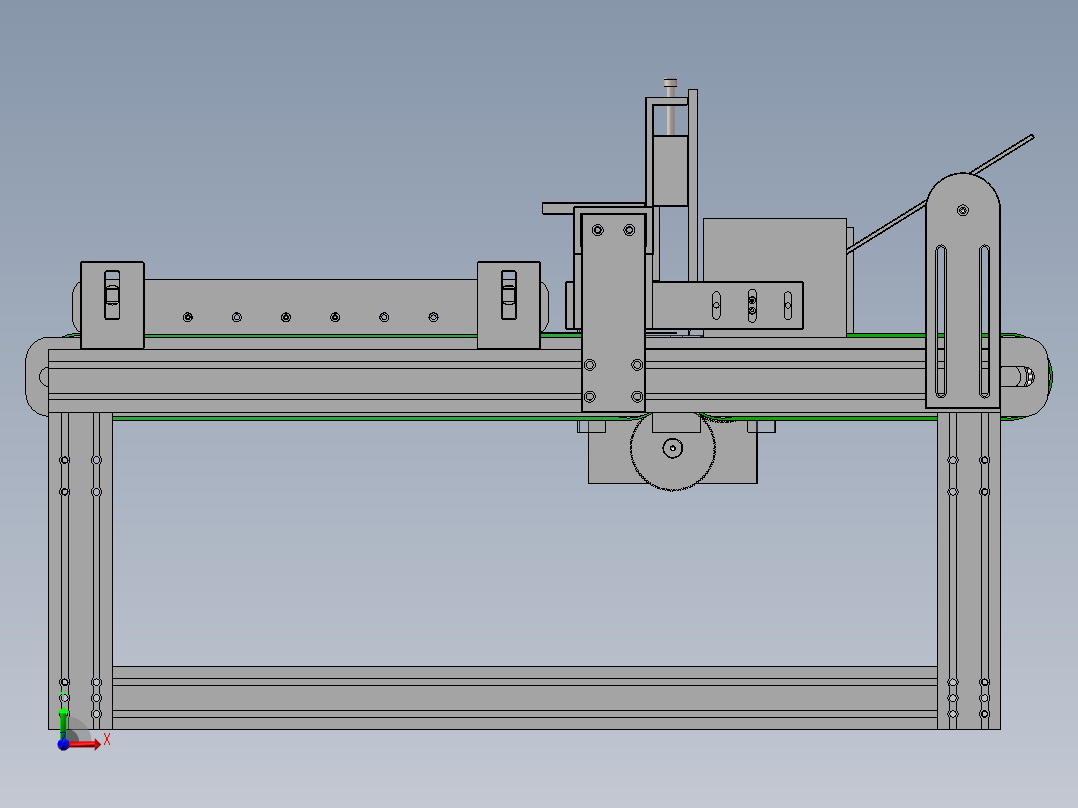Viewport: 1078px width, 808px height.
Task: Select the right vertical leg of the frame
Action: tap(969, 571)
